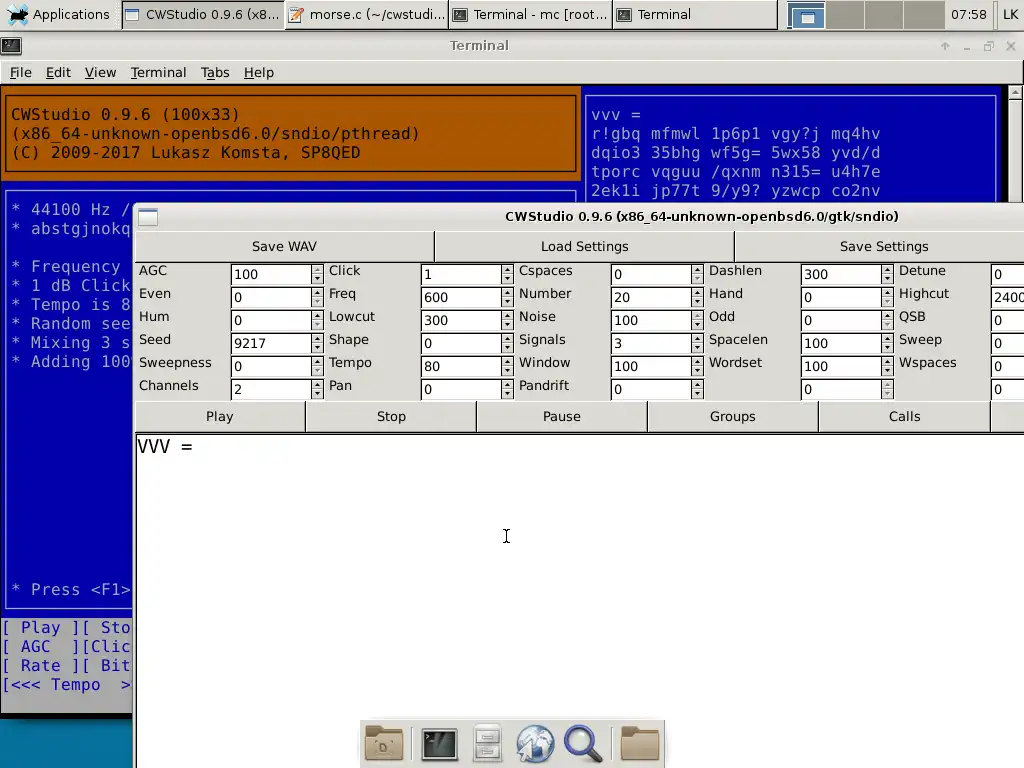Click the Highcut field showing 2400

tap(1008, 297)
